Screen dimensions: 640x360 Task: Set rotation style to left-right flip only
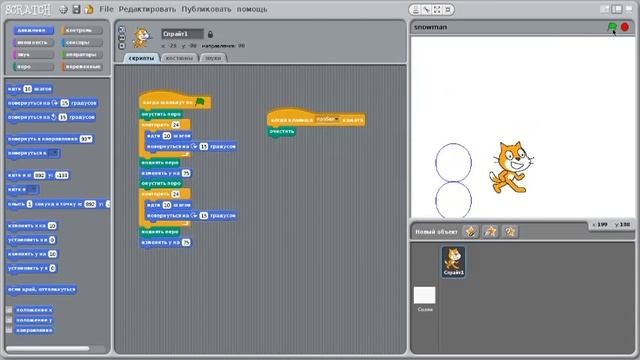point(122,38)
